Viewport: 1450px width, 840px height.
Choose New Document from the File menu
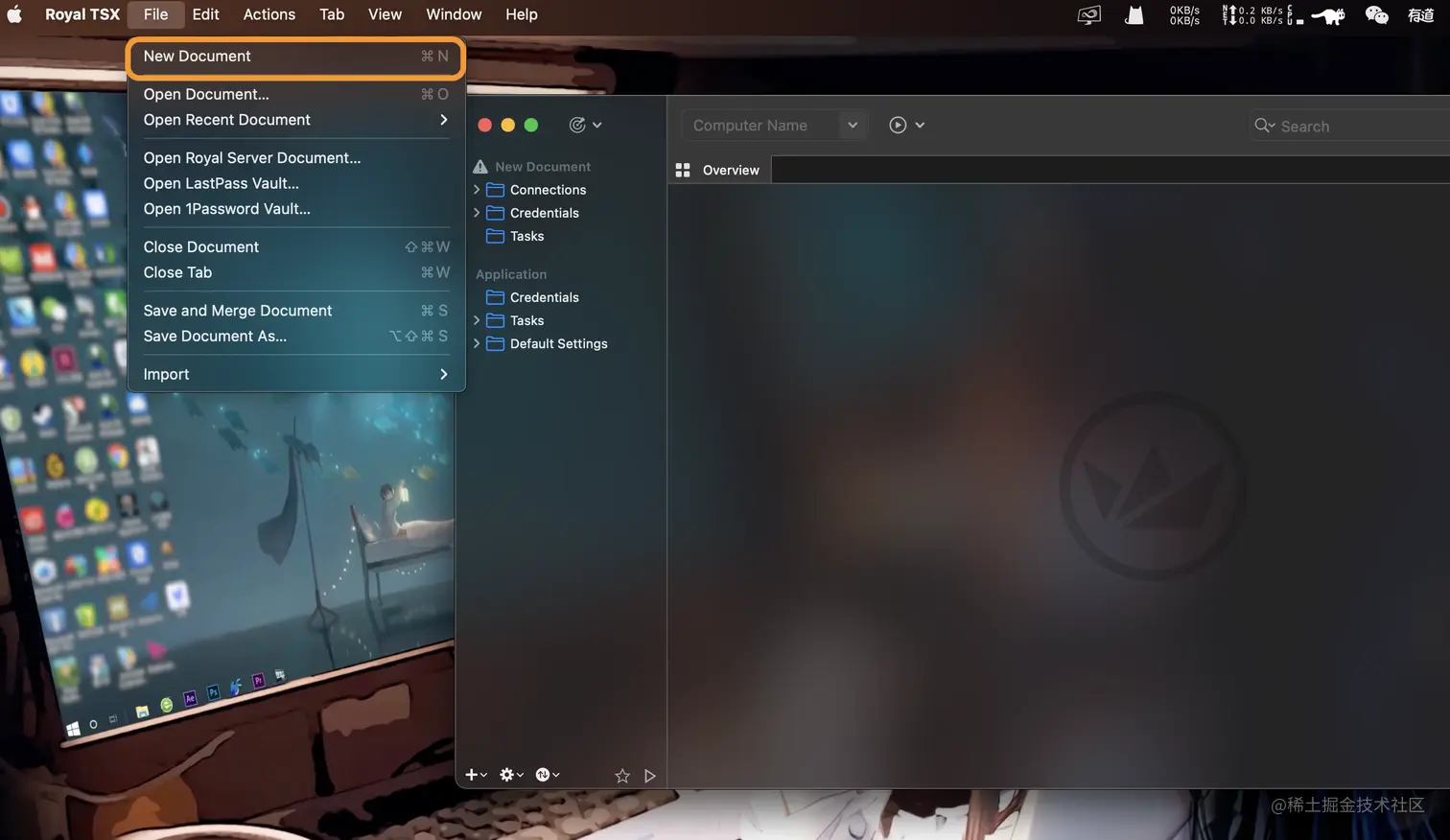(x=295, y=57)
